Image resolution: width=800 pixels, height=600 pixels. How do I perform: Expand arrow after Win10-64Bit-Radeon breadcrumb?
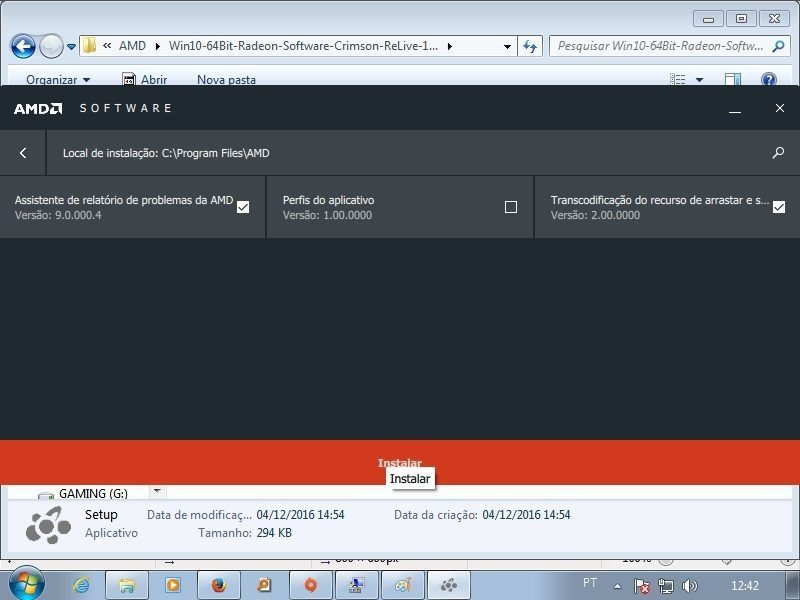[449, 46]
